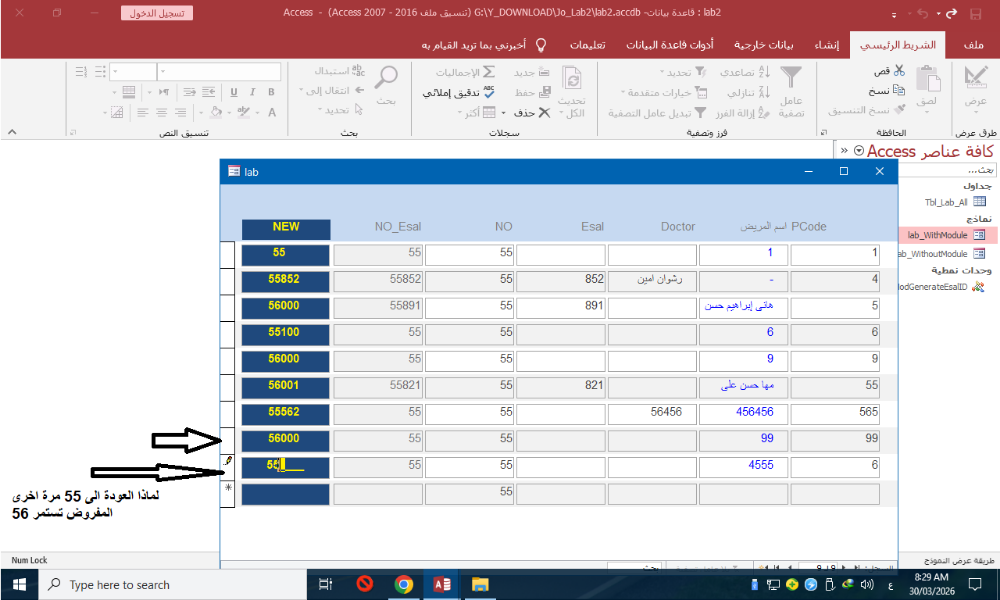The height and width of the screenshot is (600, 1000).
Task: Click the Sign in (تسجيل الدخول) button
Action: [x=158, y=14]
